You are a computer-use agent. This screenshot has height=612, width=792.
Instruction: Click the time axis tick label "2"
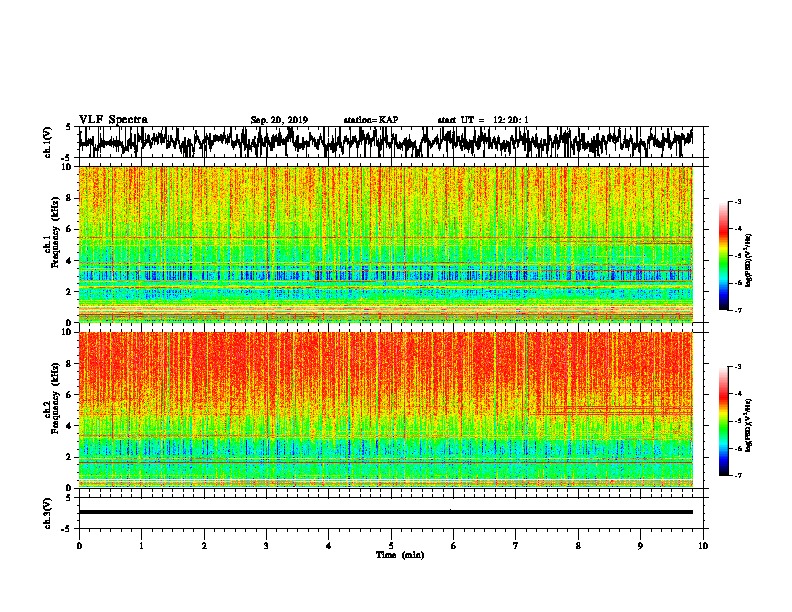click(204, 546)
